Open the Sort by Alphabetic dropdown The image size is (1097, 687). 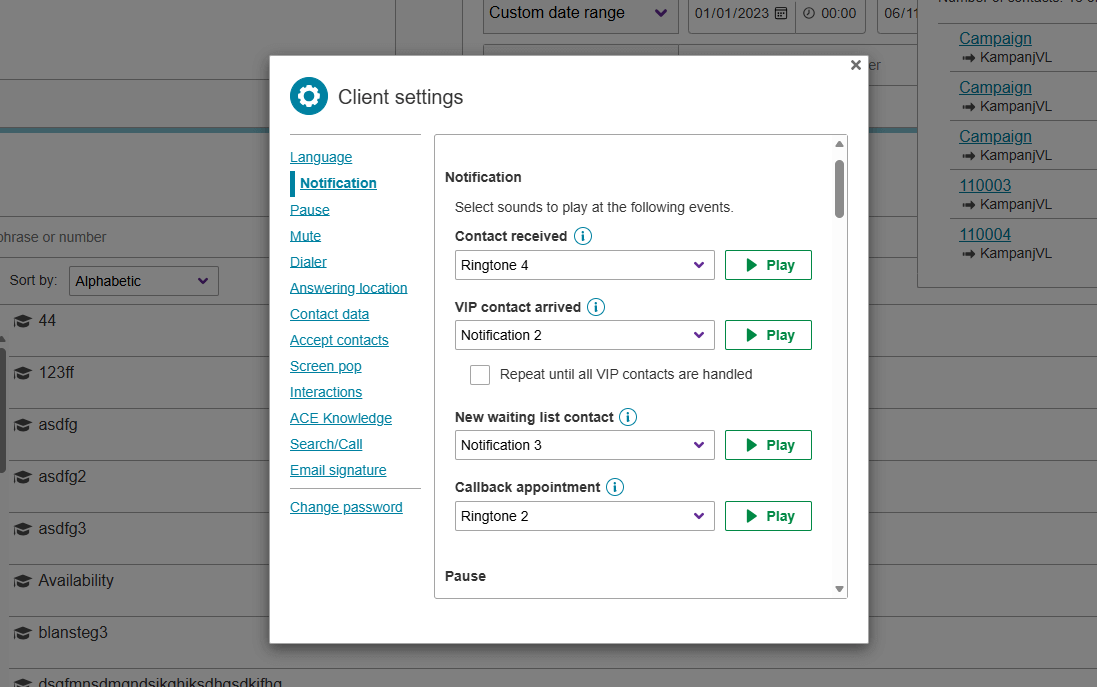point(143,281)
